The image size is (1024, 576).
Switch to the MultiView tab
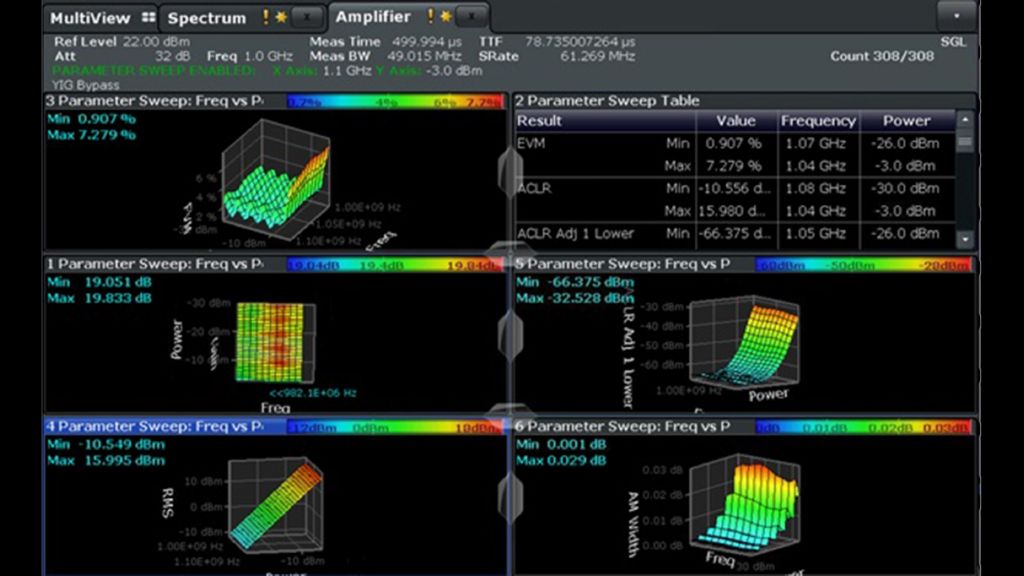pyautogui.click(x=93, y=17)
